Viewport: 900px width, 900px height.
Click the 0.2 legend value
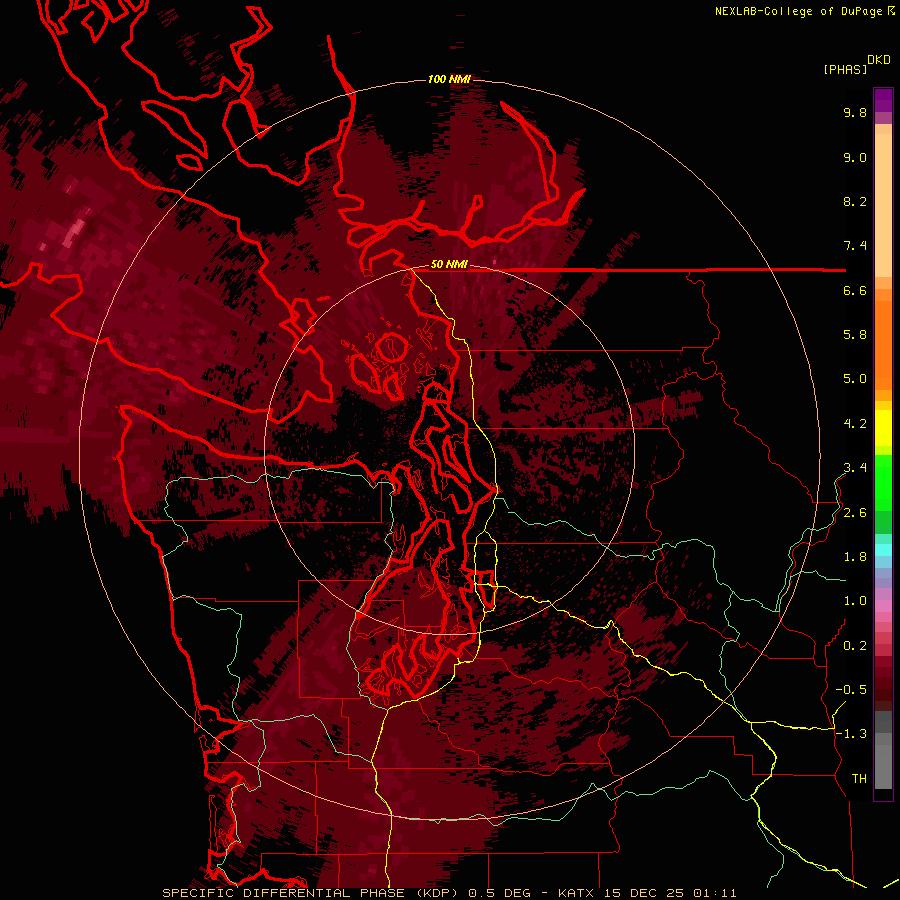855,646
